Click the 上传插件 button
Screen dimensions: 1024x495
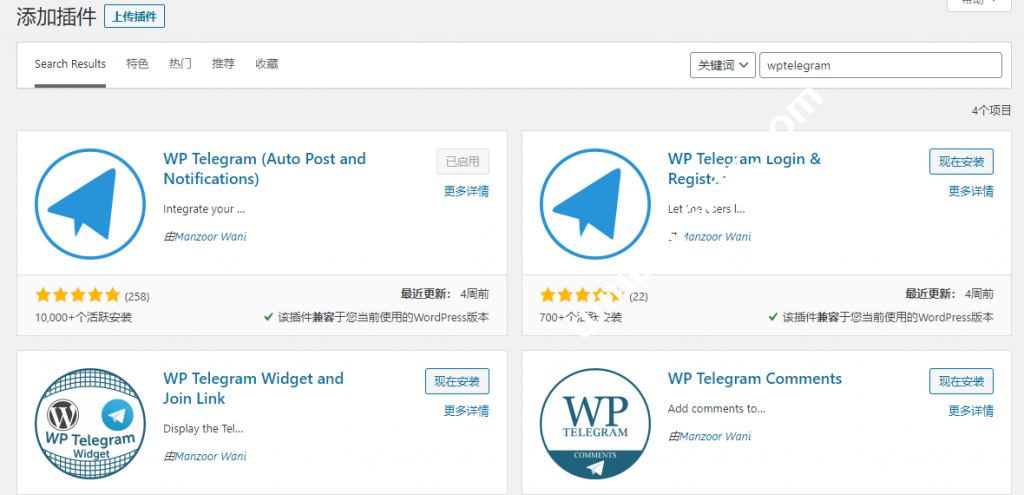point(134,16)
